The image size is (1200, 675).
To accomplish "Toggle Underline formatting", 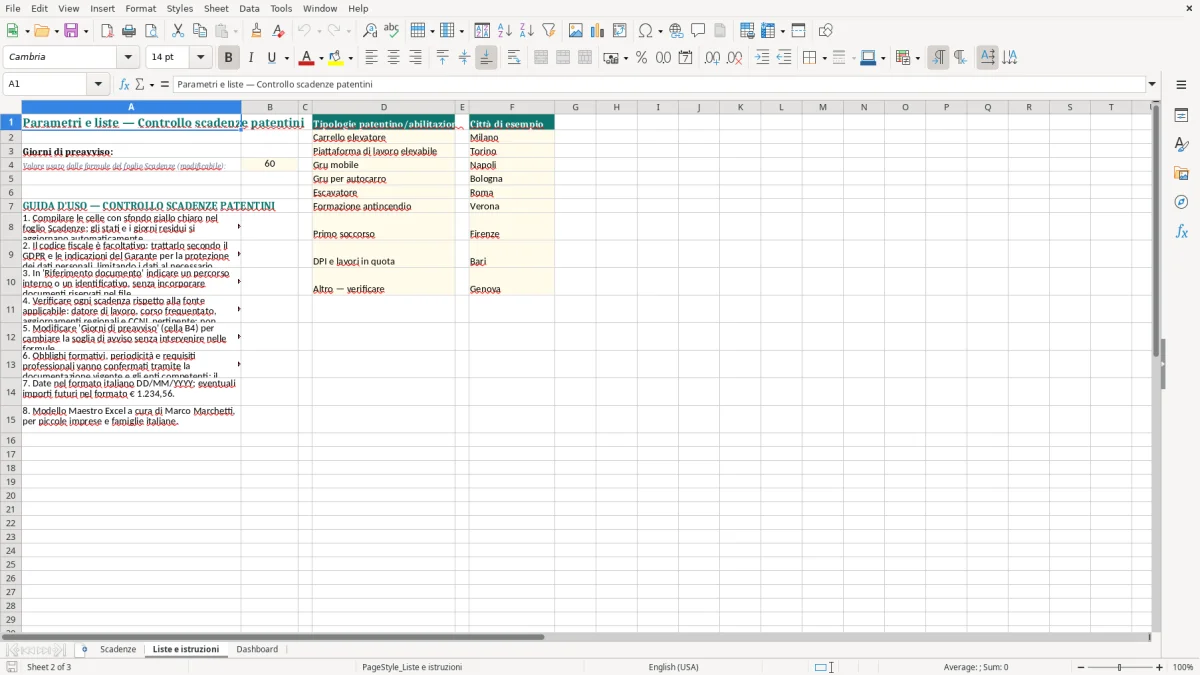I will pos(272,58).
